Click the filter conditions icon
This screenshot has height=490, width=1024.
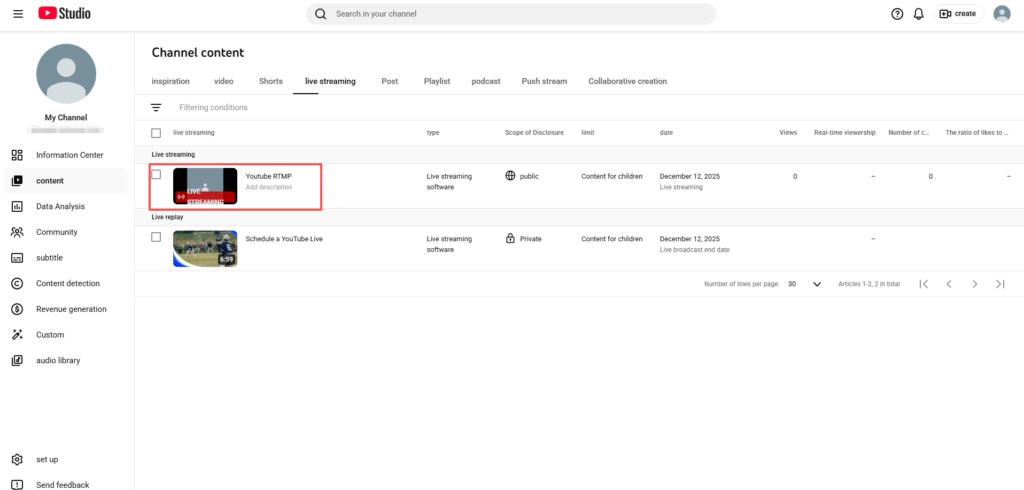click(x=156, y=107)
